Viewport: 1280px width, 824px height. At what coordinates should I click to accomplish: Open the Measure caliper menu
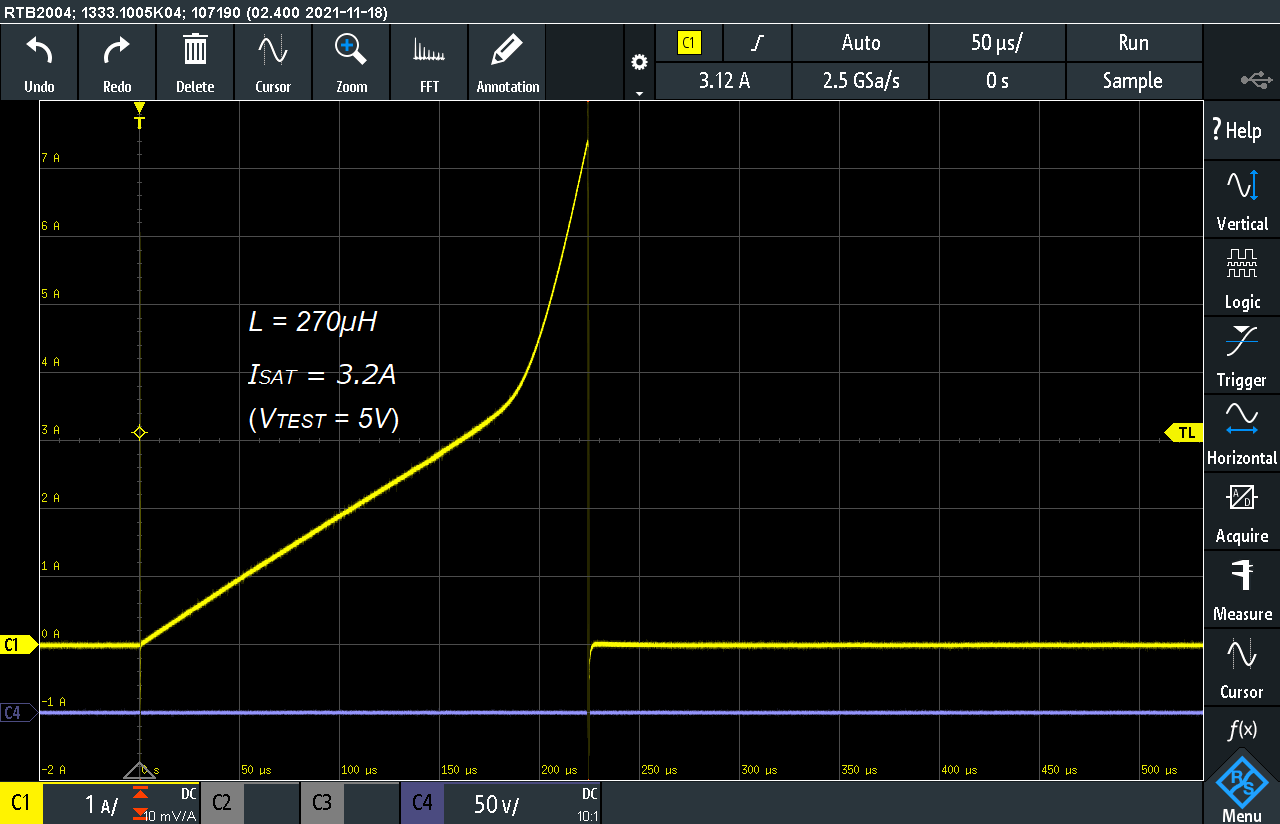click(x=1241, y=589)
